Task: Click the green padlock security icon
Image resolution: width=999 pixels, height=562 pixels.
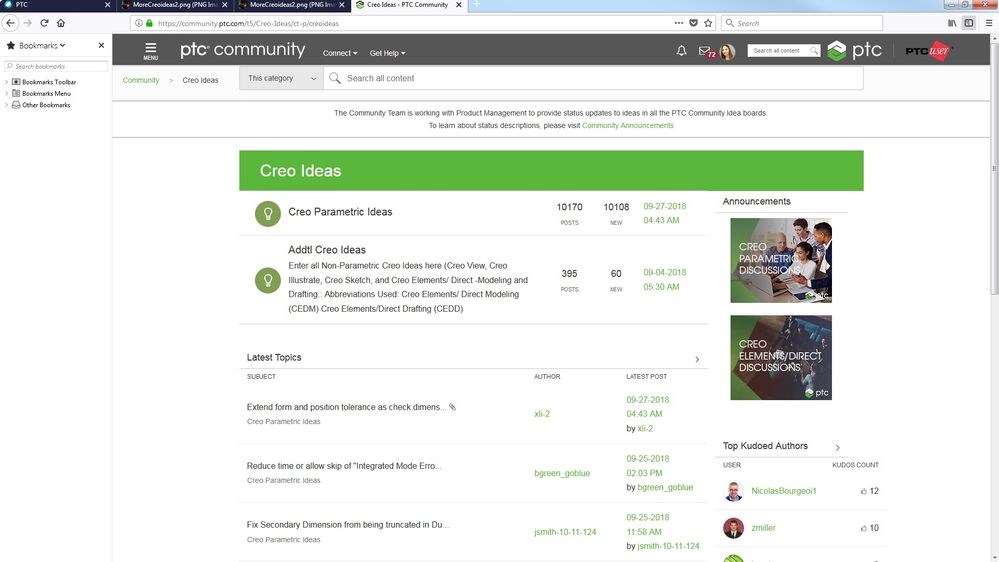Action: point(149,23)
